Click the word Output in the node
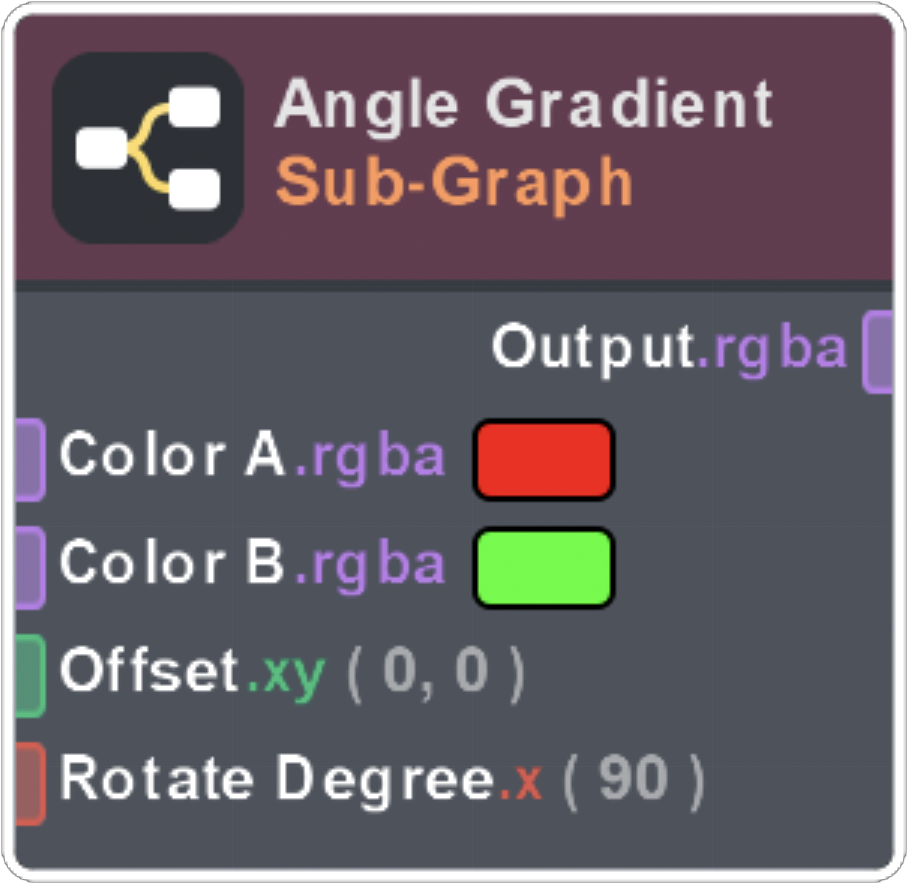Image resolution: width=908 pixels, height=884 pixels. [593, 348]
